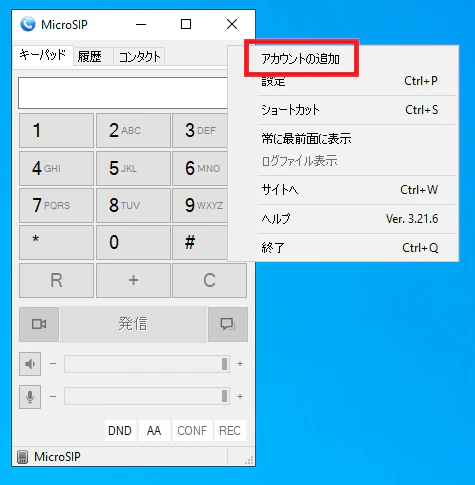Screen dimensions: 475x485
Task: Select サイトへ menu entry
Action: pos(342,190)
